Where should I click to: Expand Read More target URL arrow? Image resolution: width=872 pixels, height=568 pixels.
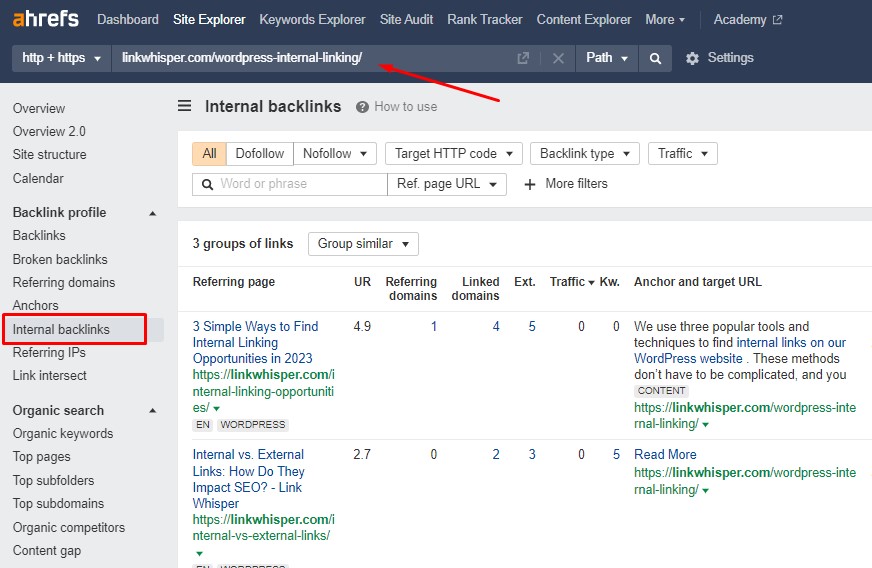coord(706,491)
